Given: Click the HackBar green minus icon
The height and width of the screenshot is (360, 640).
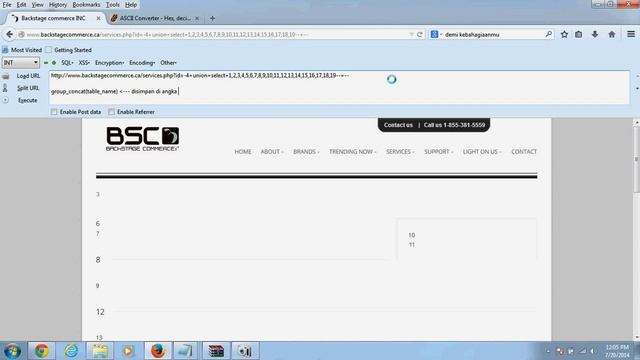Looking at the screenshot, I should coord(46,63).
